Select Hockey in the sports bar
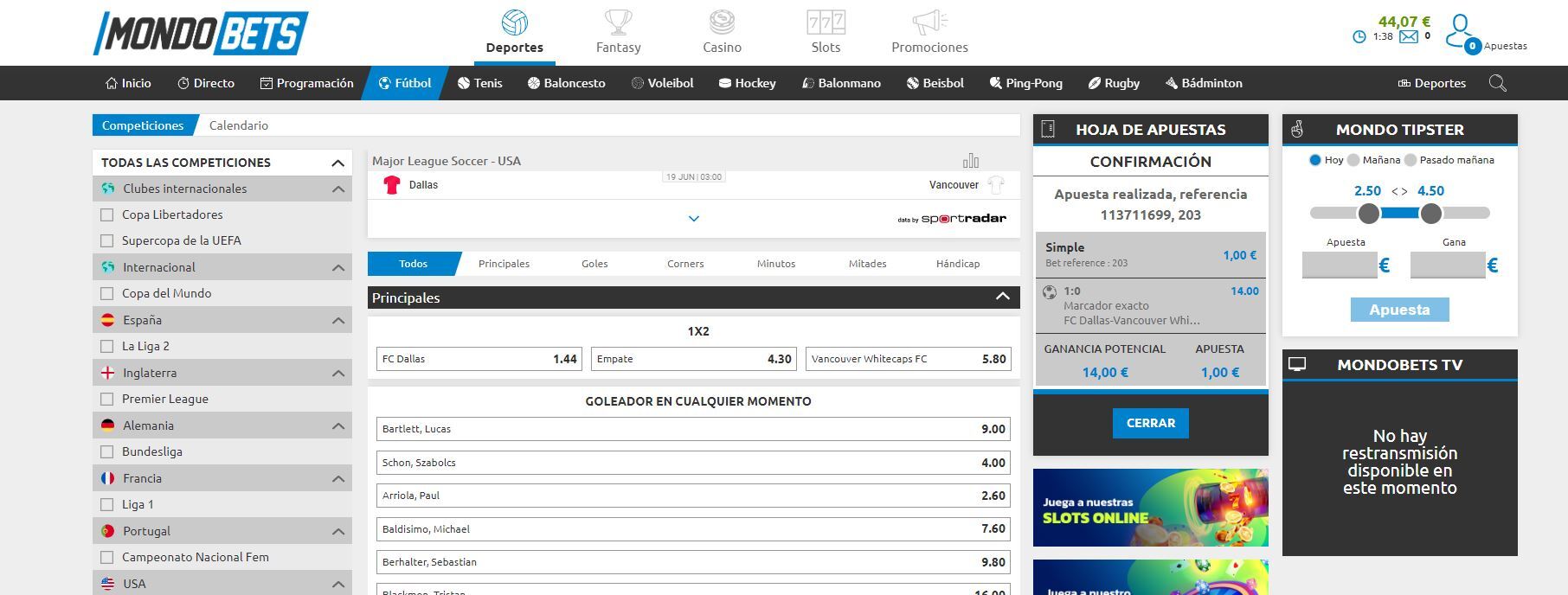The width and height of the screenshot is (1568, 595). 748,83
